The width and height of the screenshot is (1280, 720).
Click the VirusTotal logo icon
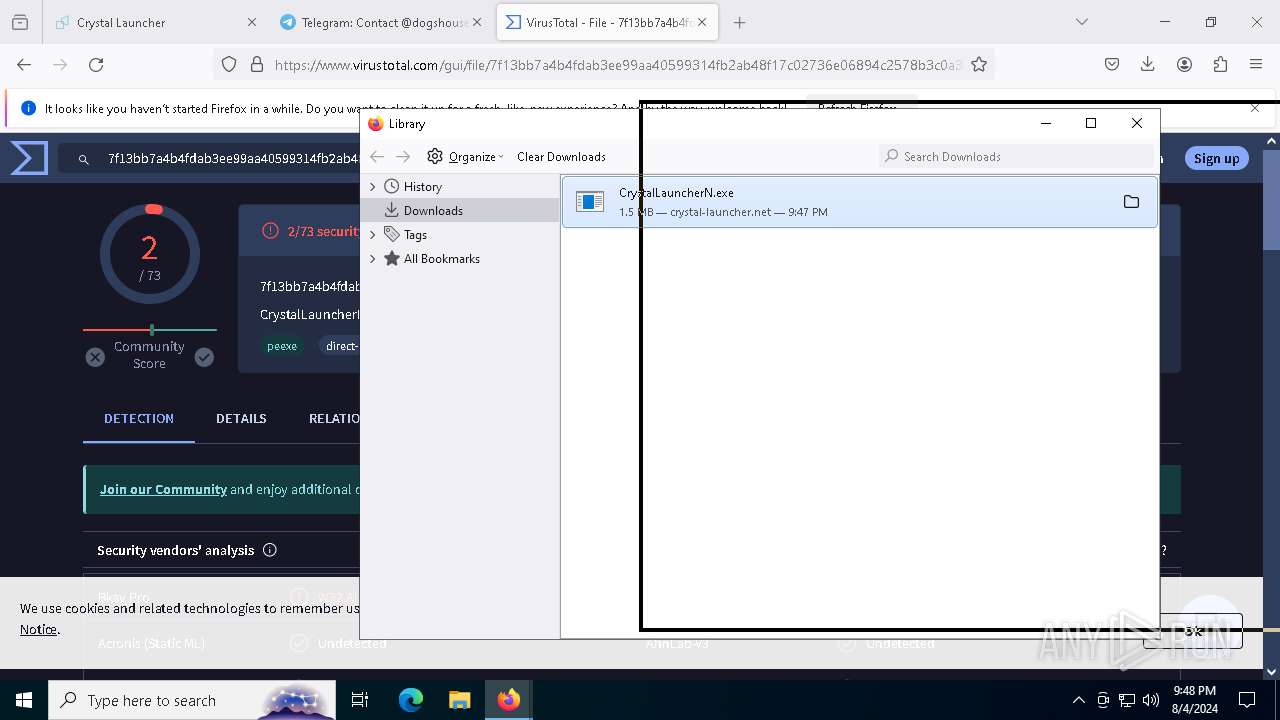(29, 158)
